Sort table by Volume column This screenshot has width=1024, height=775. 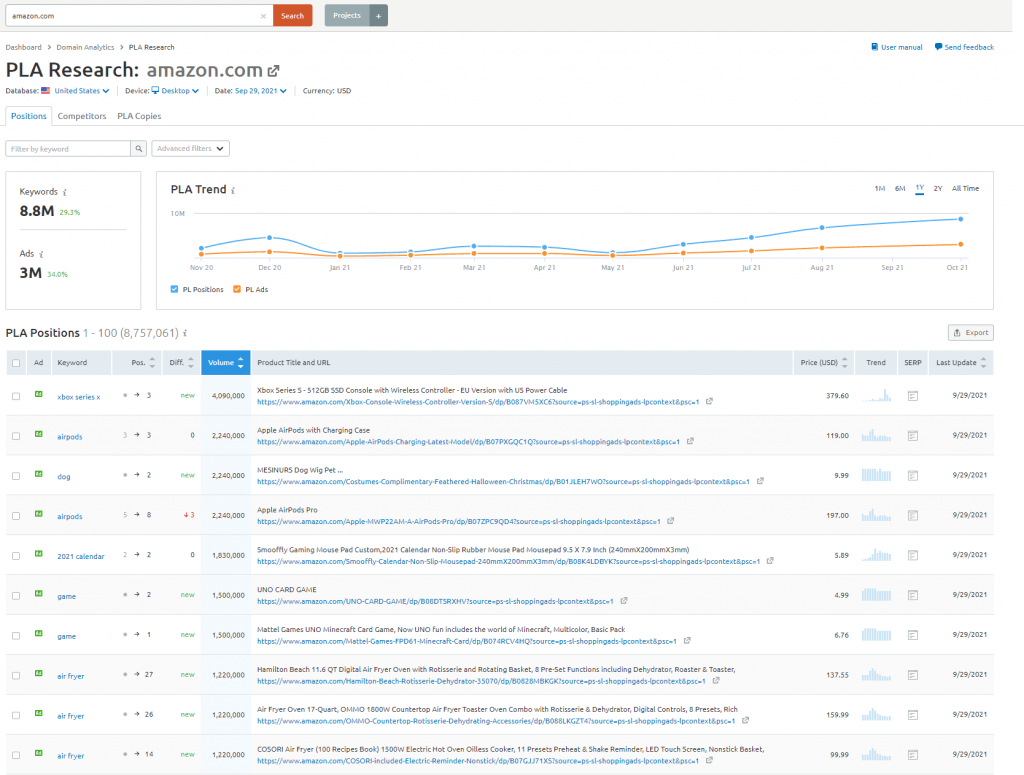tap(226, 362)
